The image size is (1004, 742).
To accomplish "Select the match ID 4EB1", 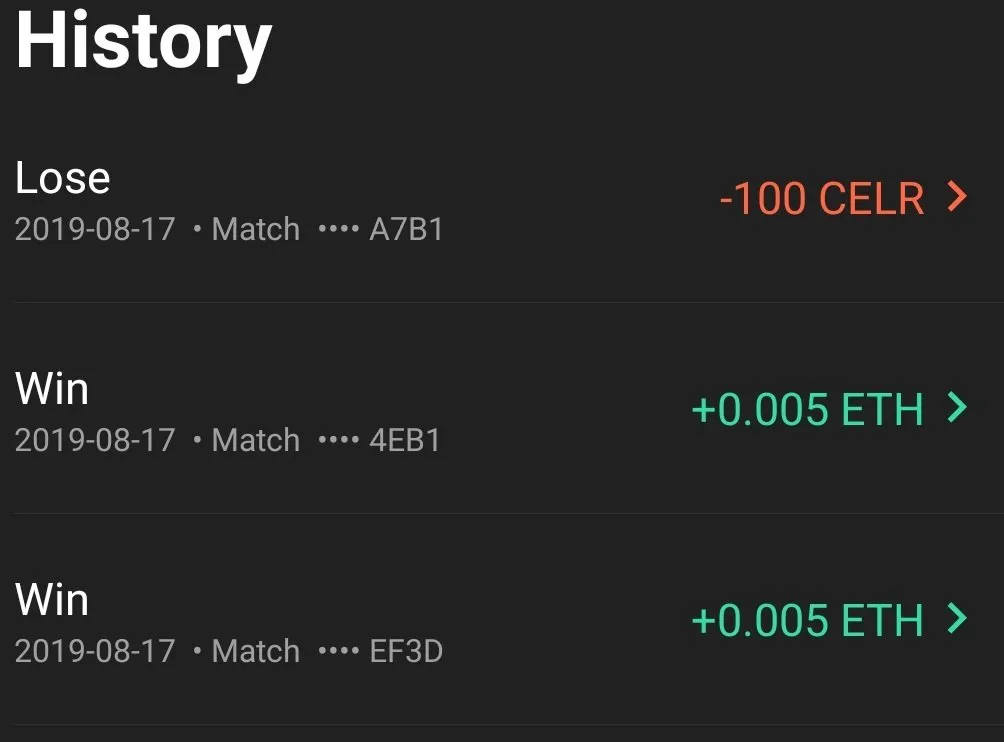I will (405, 441).
